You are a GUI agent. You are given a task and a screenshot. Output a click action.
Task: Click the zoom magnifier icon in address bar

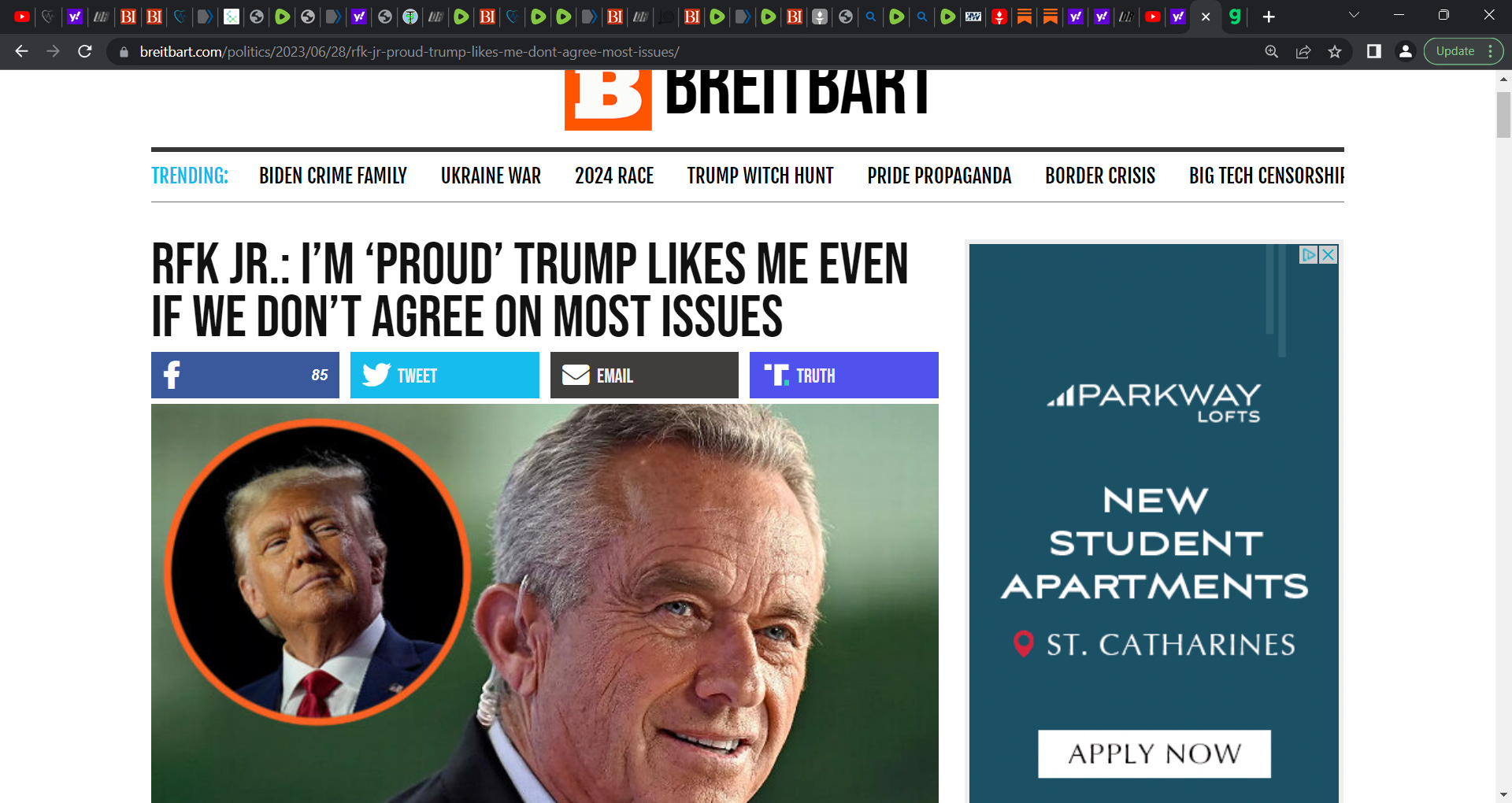tap(1272, 51)
